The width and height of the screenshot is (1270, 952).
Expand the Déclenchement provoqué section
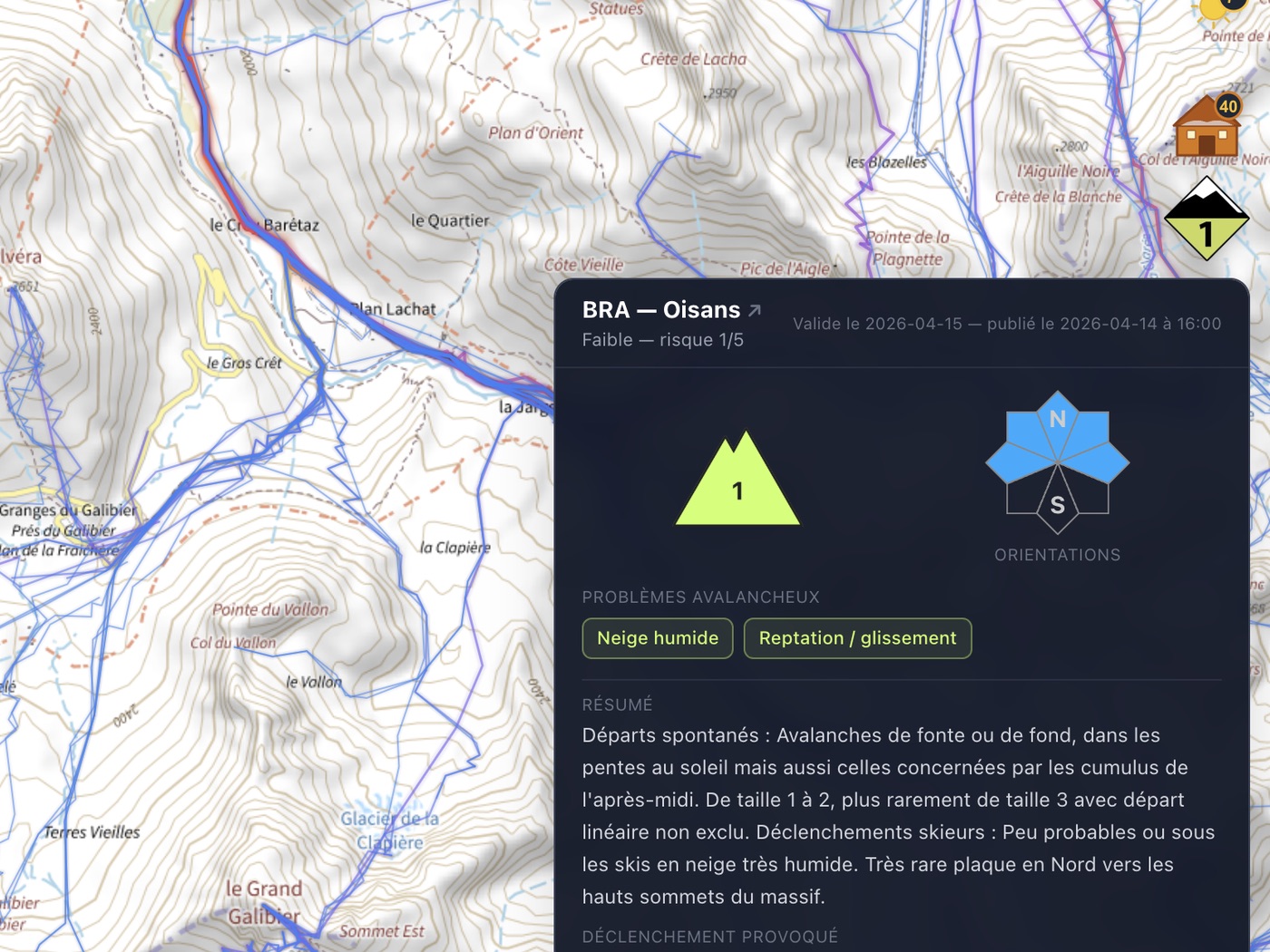(711, 937)
